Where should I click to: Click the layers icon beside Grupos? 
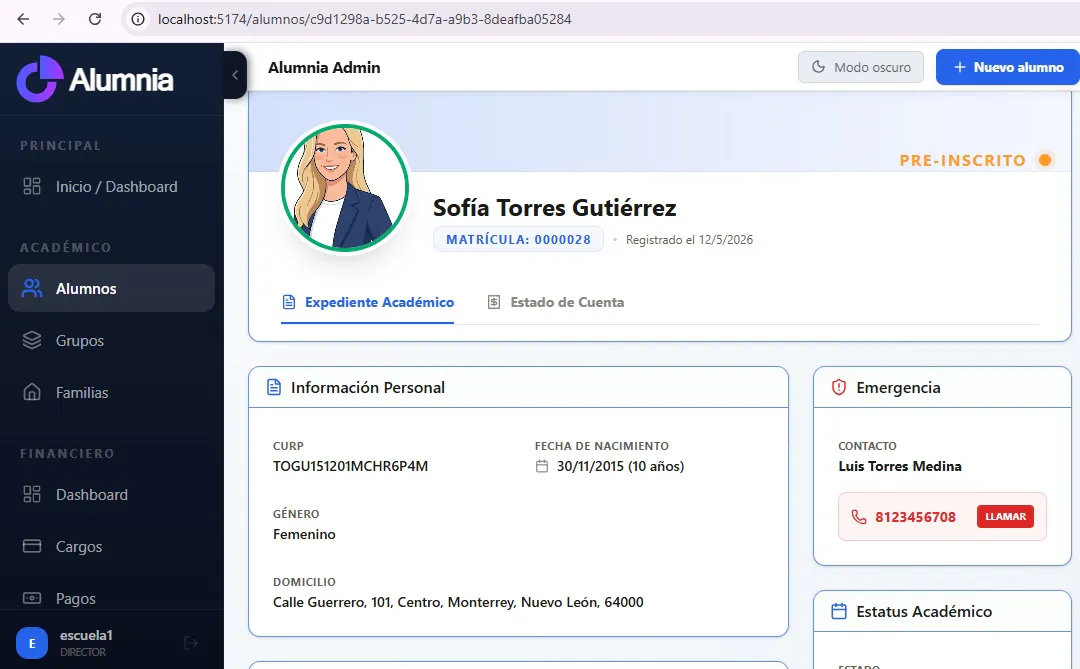point(32,340)
